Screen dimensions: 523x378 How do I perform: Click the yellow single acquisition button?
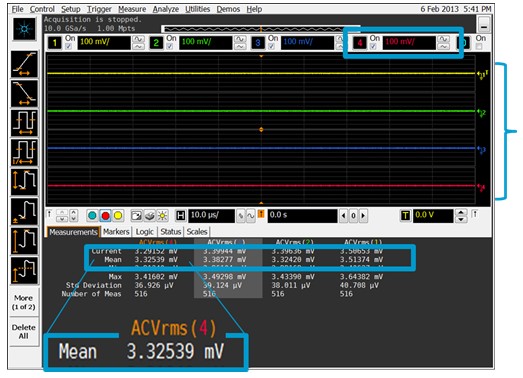click(118, 216)
